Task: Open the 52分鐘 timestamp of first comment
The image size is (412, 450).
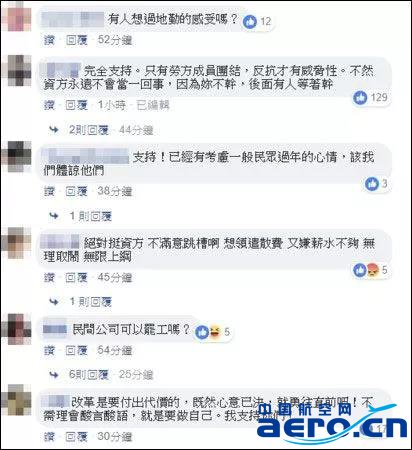Action: [x=115, y=40]
